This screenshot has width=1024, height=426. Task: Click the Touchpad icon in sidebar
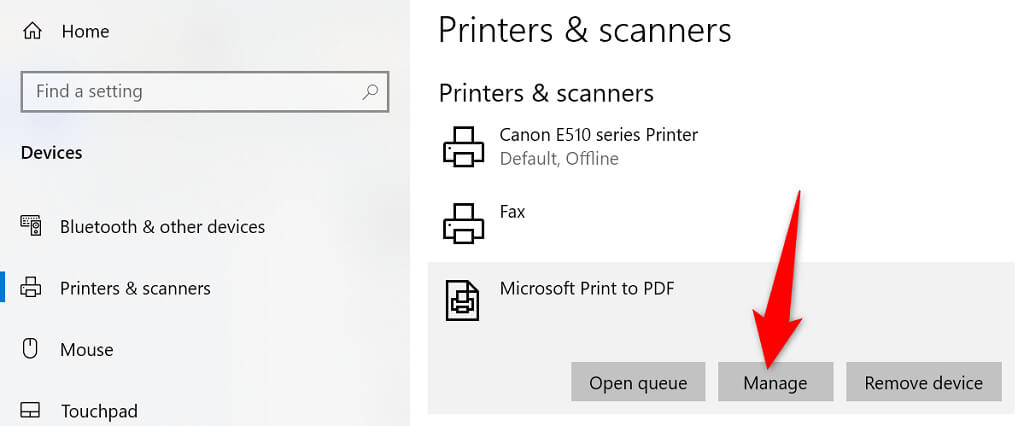pos(31,410)
